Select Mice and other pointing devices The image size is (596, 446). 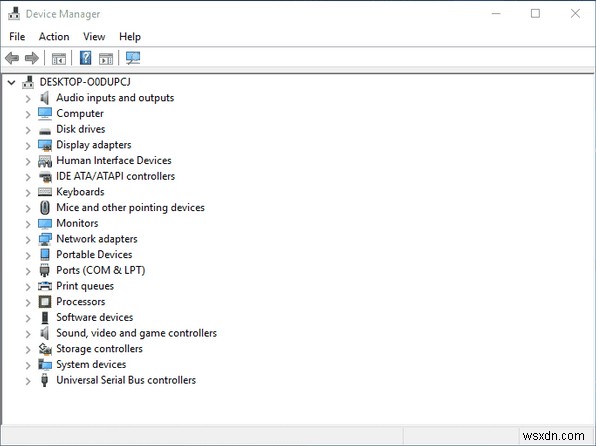click(130, 208)
